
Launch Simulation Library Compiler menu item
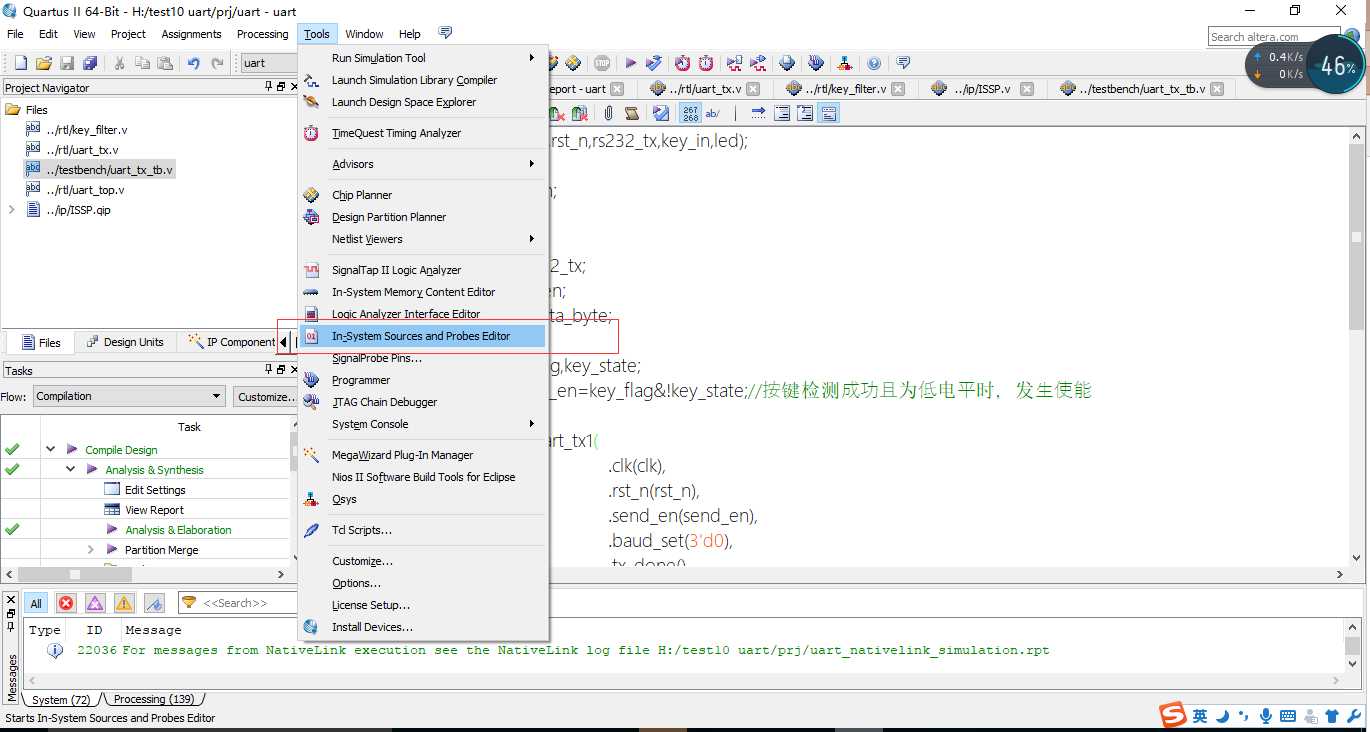point(414,80)
